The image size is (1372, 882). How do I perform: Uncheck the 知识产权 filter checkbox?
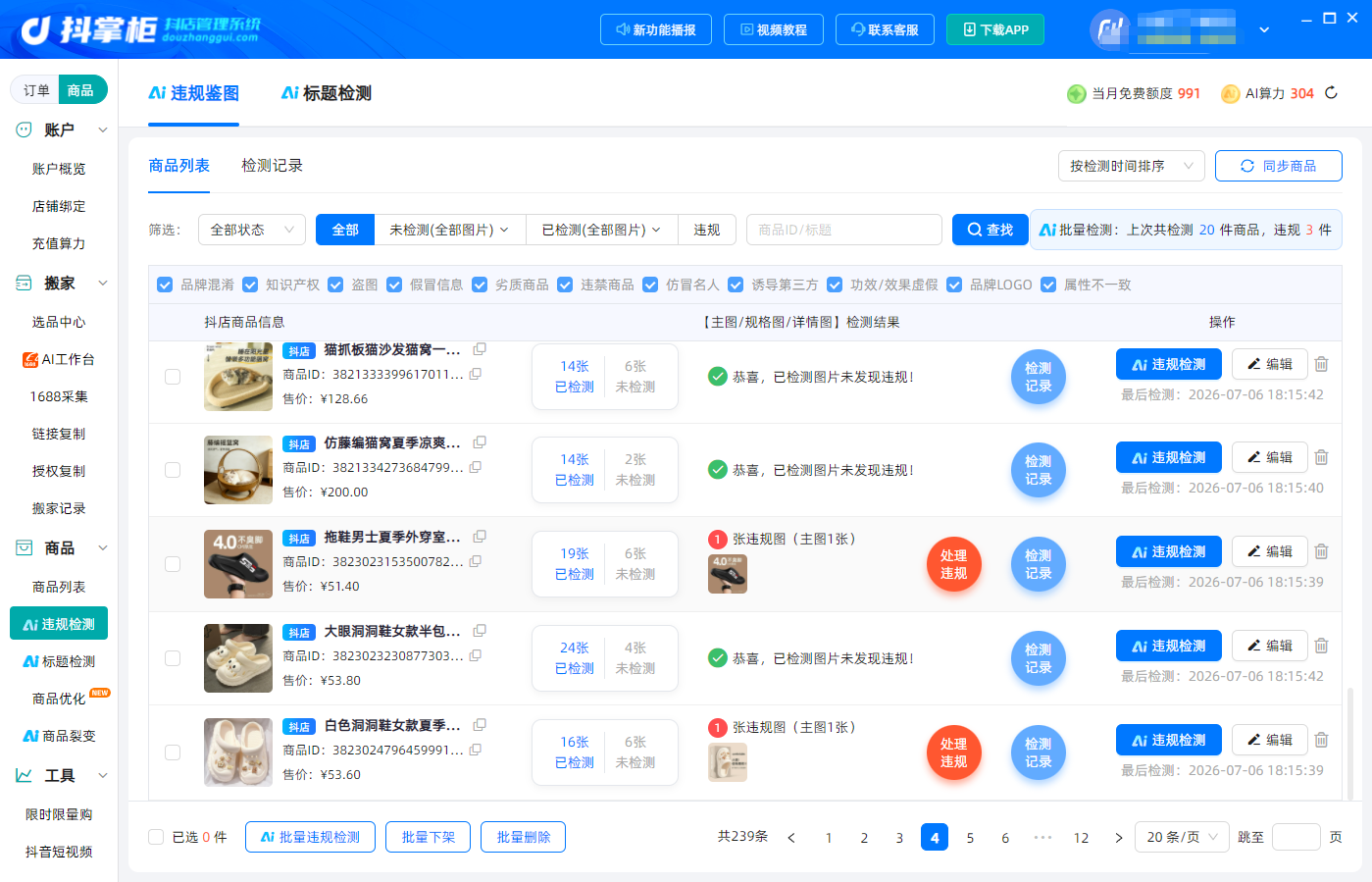250,285
